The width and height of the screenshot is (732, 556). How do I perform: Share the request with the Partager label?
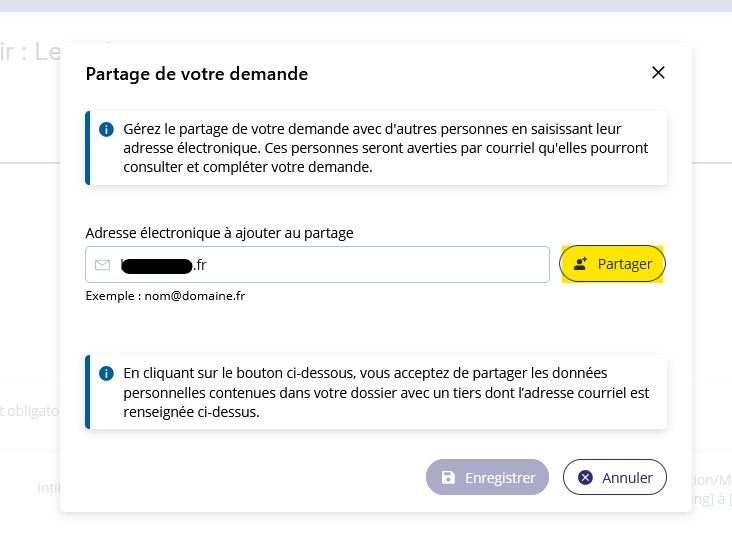(x=625, y=264)
